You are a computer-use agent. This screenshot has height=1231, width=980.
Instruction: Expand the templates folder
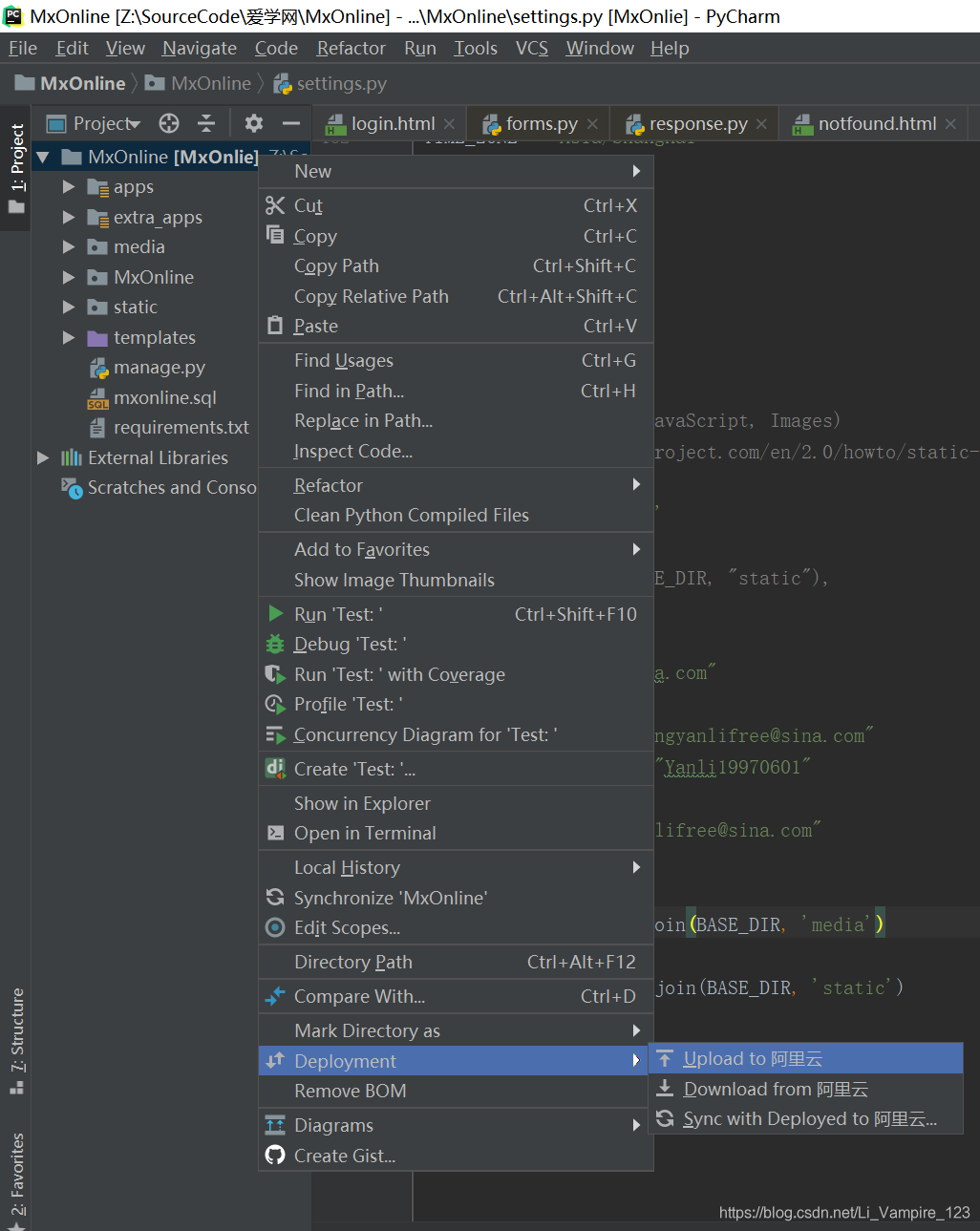point(69,337)
